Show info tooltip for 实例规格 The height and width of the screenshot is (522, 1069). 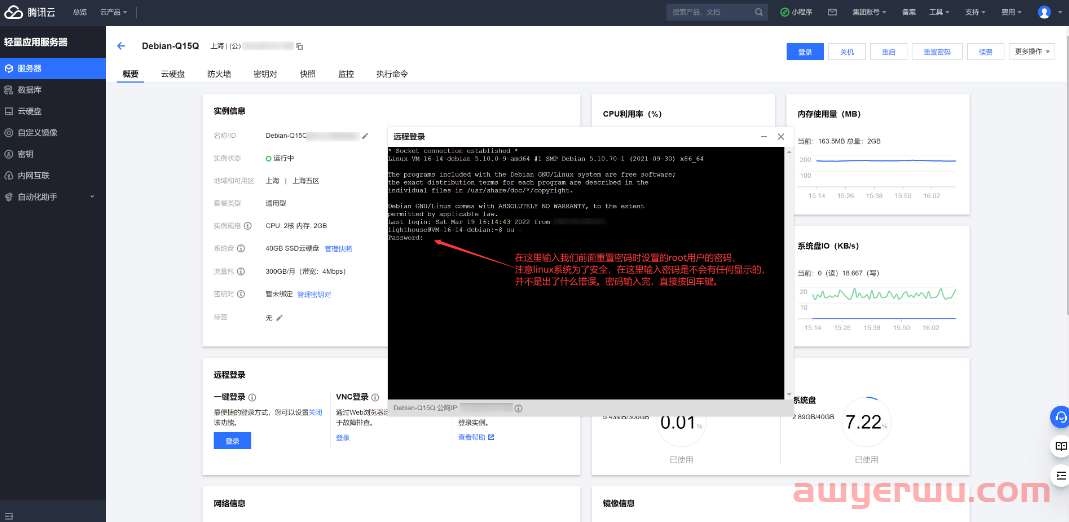coord(247,226)
